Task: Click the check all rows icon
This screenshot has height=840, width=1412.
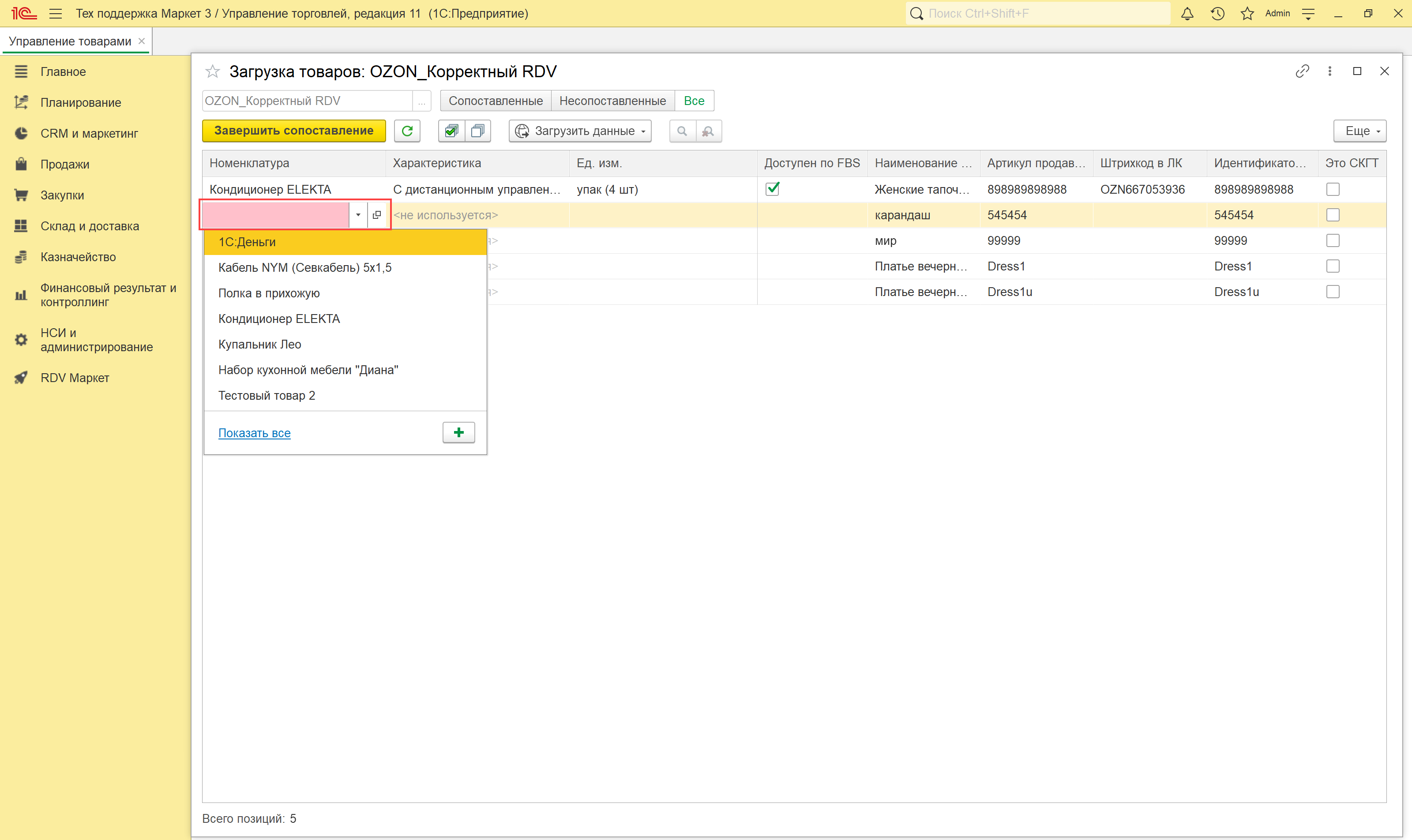Action: pyautogui.click(x=451, y=131)
